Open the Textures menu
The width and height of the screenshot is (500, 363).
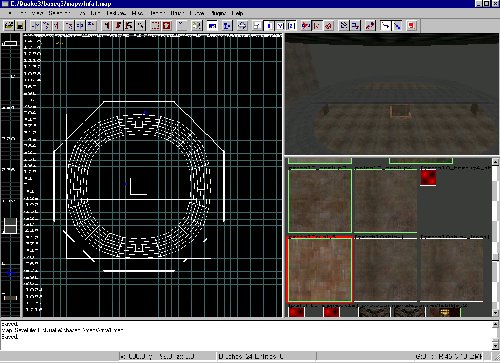[x=116, y=13]
